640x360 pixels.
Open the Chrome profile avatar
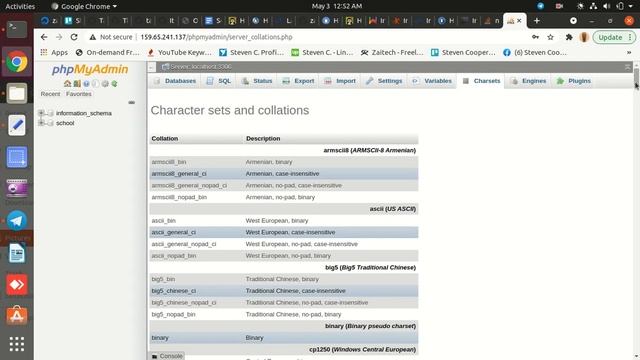point(584,37)
